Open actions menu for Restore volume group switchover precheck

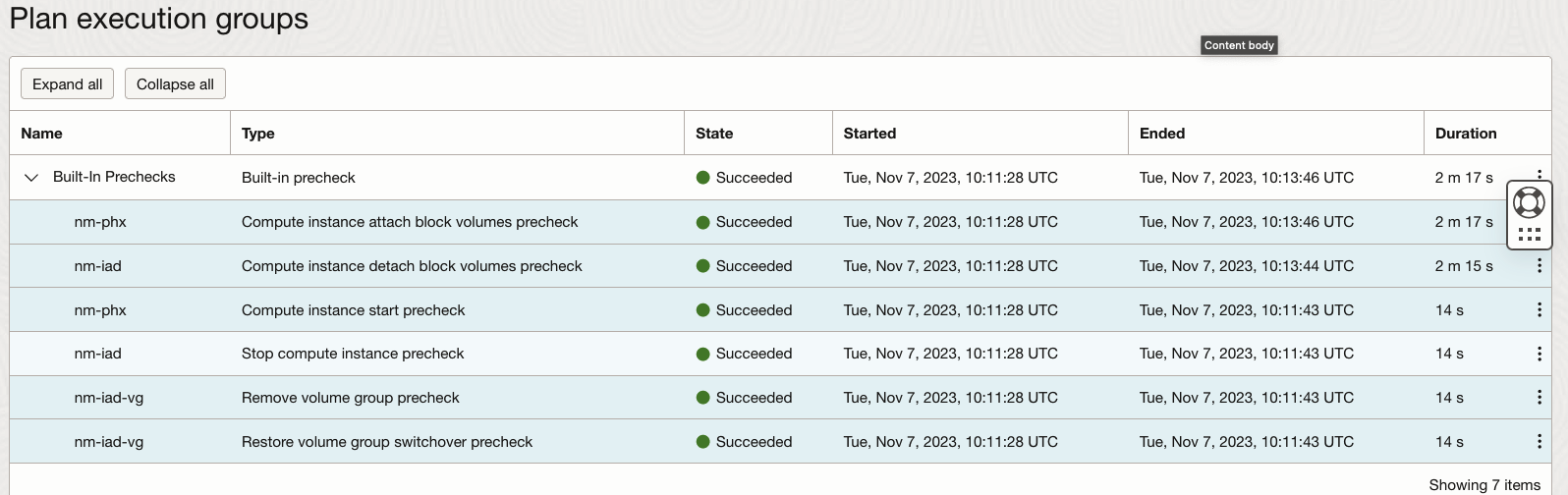1539,442
